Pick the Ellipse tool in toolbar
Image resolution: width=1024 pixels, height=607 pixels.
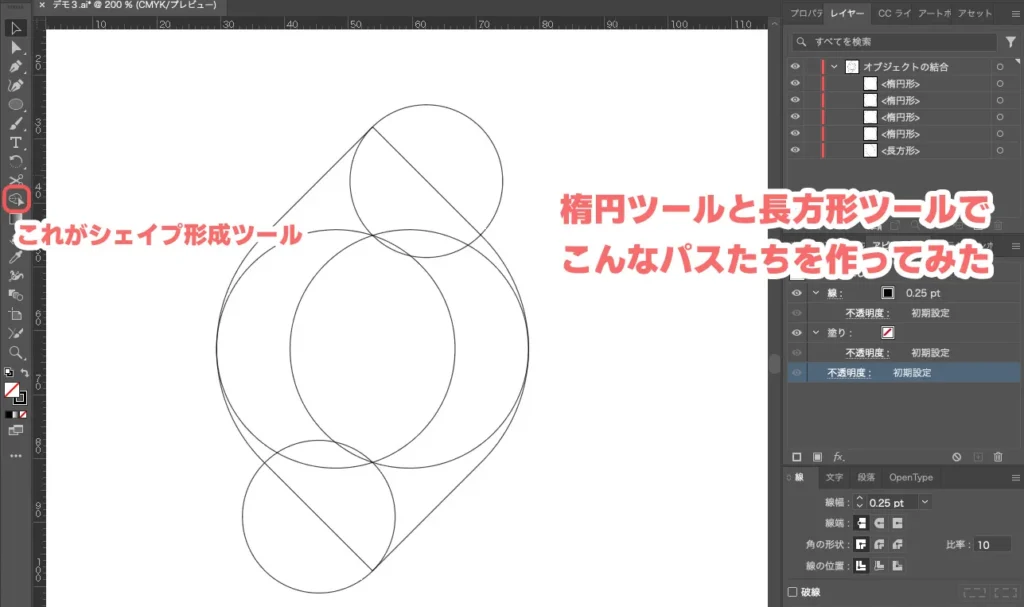coord(16,104)
